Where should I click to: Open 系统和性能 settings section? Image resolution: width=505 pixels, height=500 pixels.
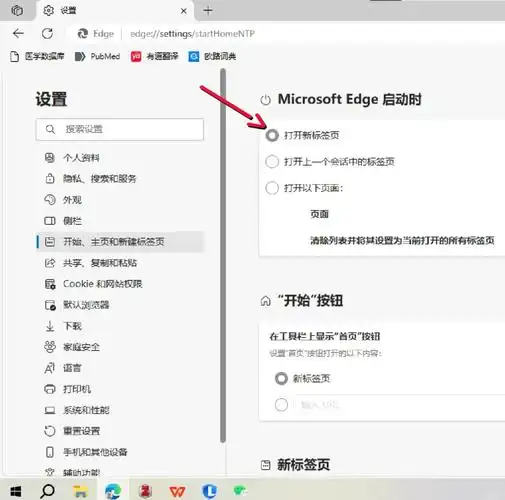click(x=120, y=410)
